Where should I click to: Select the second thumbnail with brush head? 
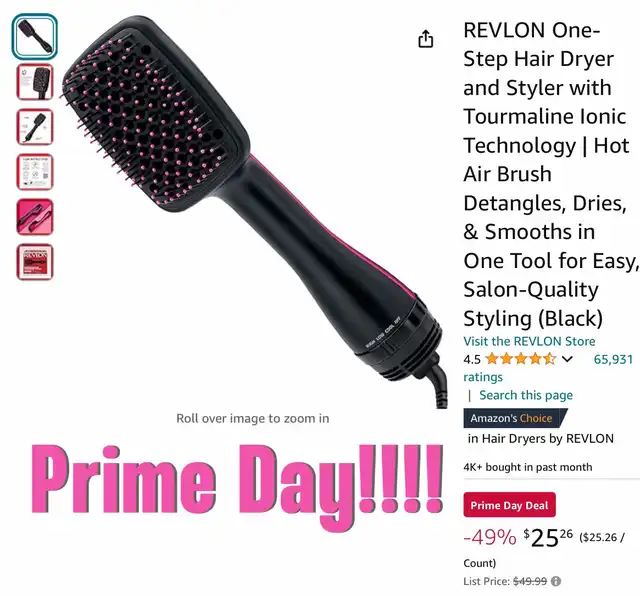click(35, 82)
